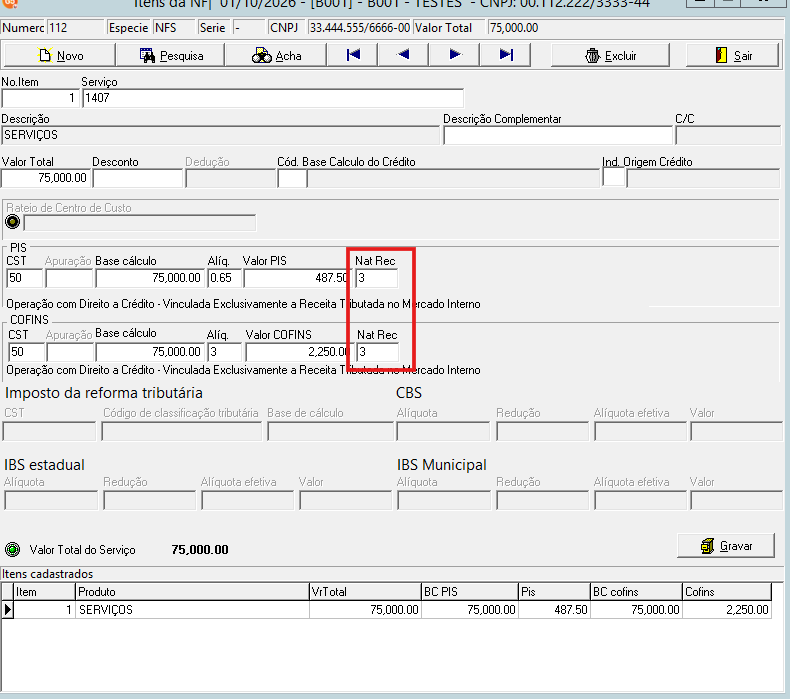Viewport: 790px width, 699px height.
Task: Click Ind. Origem Crédito code box
Action: pos(614,178)
